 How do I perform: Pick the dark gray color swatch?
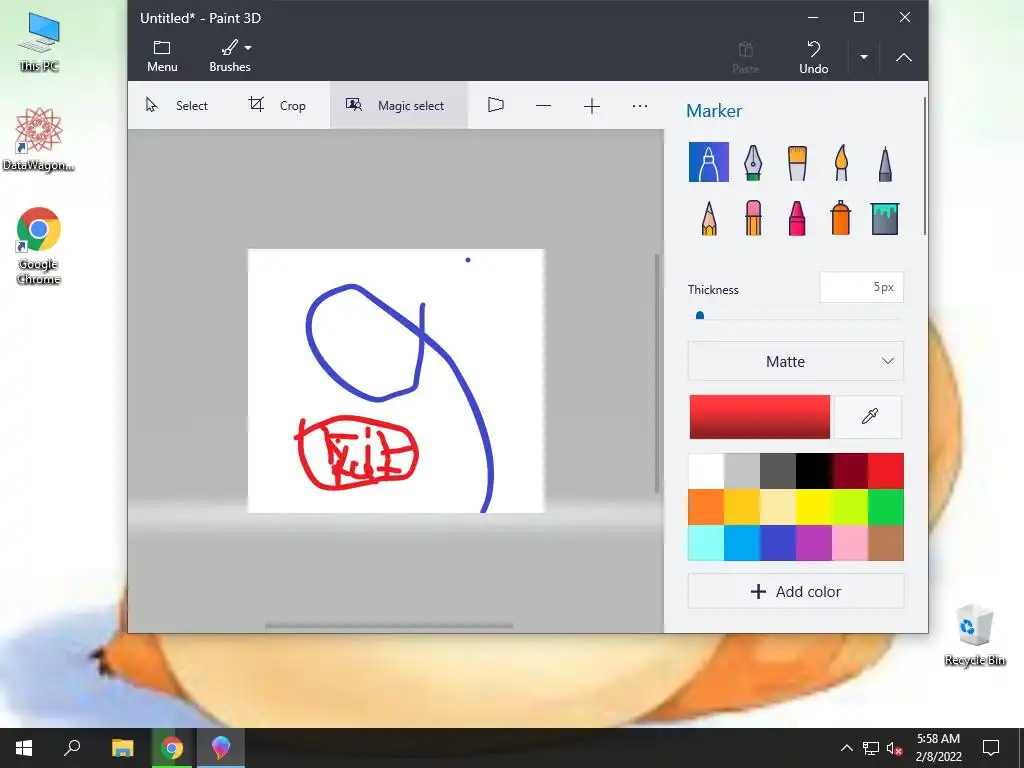click(778, 471)
